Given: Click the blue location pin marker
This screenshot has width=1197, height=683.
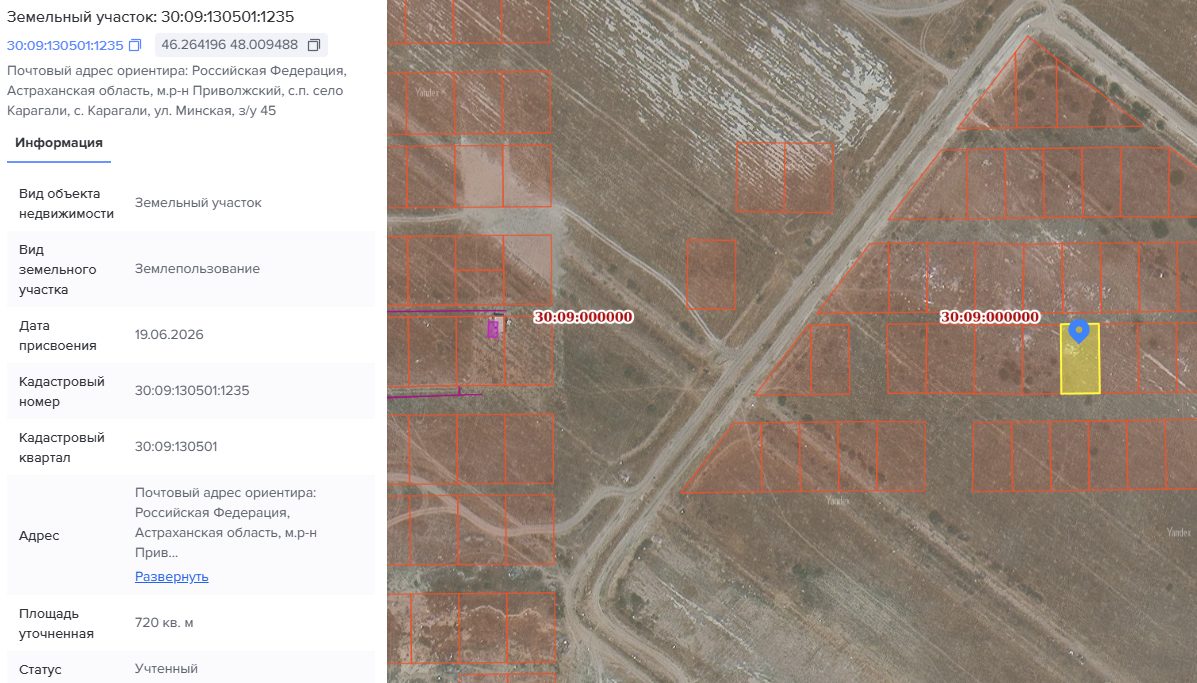Looking at the screenshot, I should click(1079, 331).
